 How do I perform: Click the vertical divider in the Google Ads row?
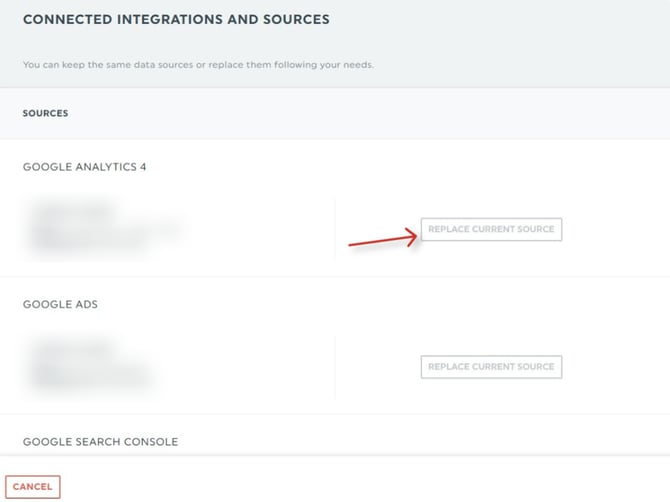tap(335, 366)
